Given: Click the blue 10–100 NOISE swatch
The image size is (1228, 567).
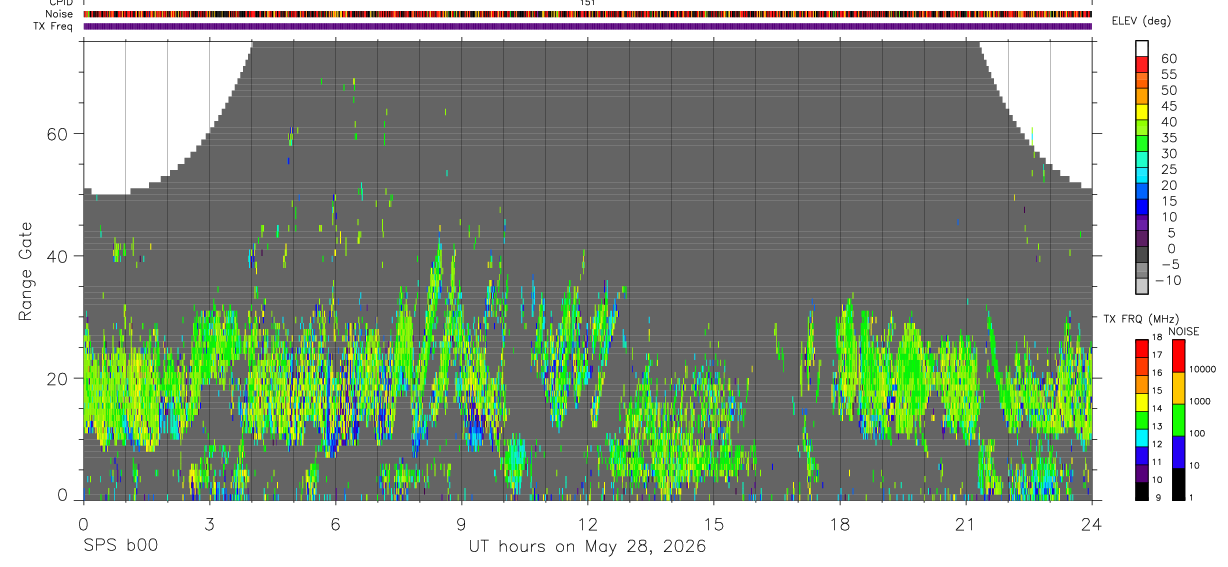Looking at the screenshot, I should [x=1179, y=451].
